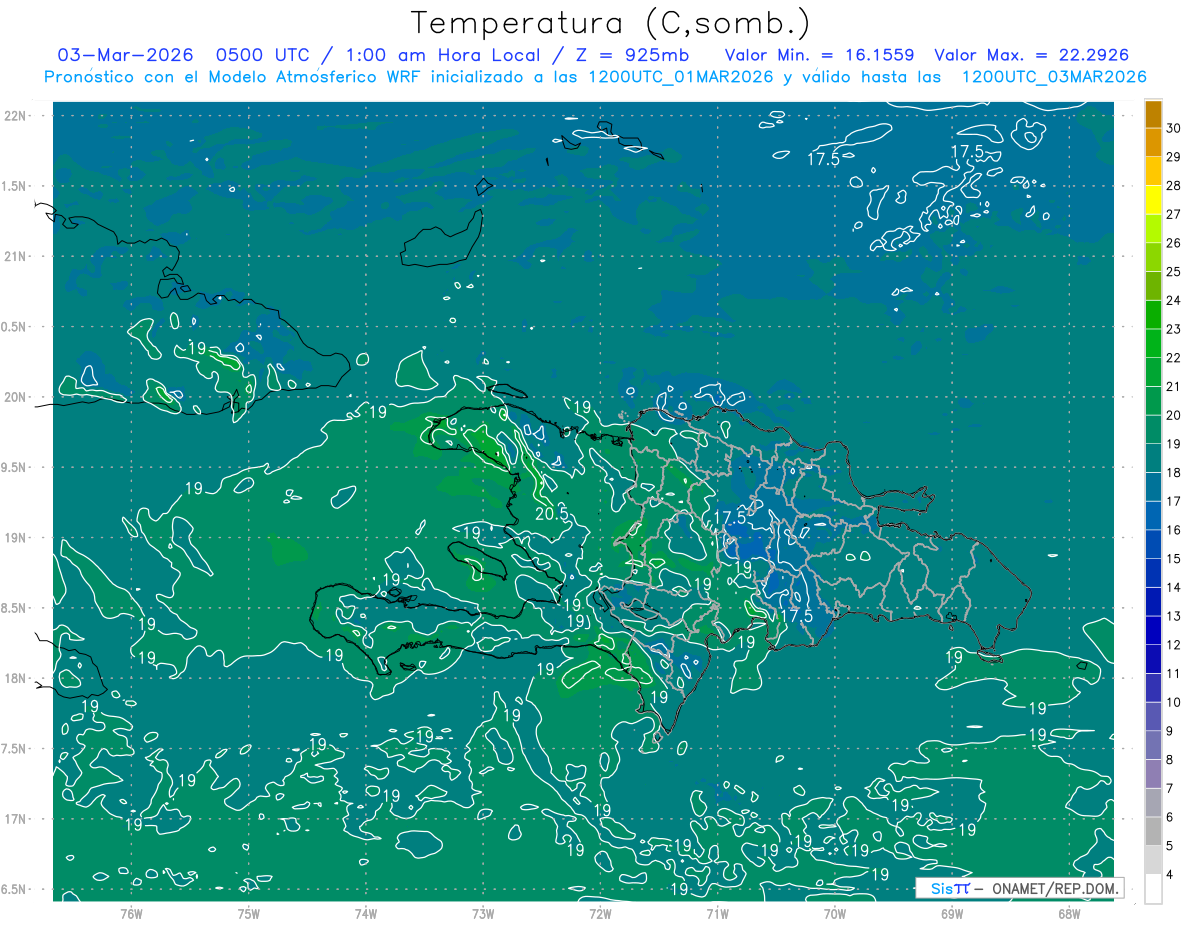This screenshot has height=927, width=1200.
Task: Click the "22N" latitude axis label
Action: click(x=15, y=115)
